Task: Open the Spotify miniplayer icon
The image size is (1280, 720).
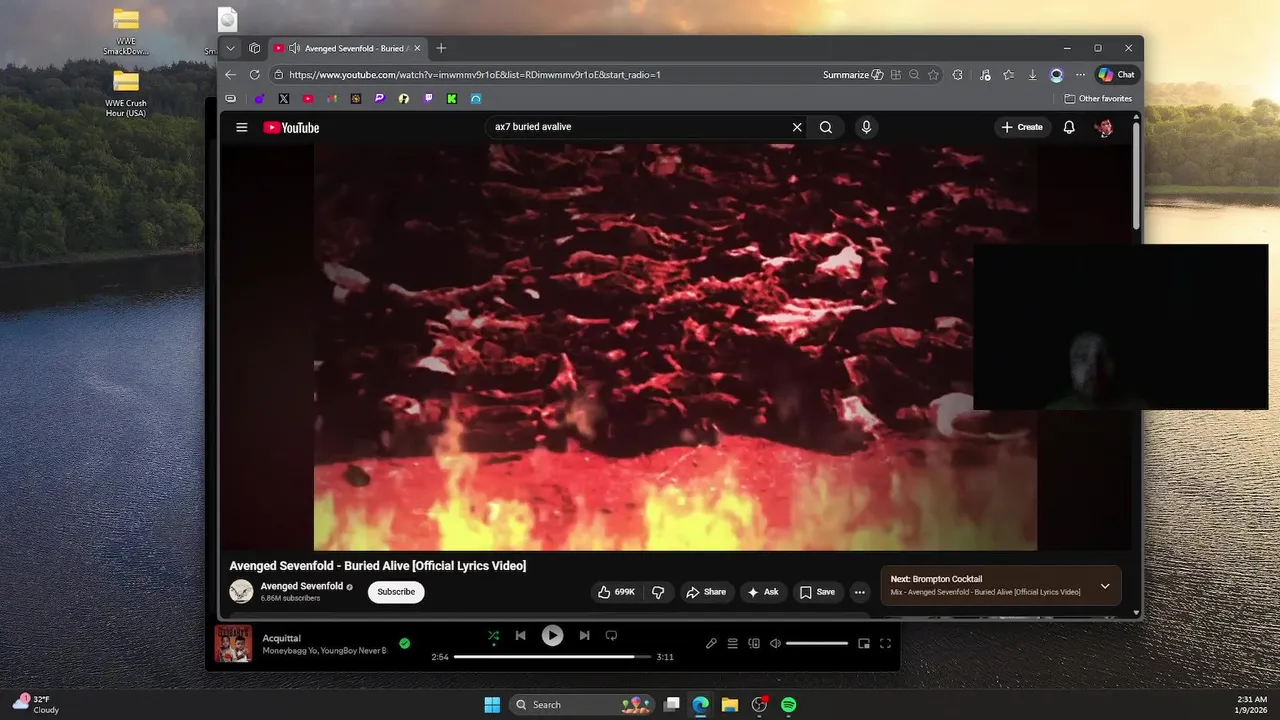Action: coord(864,644)
